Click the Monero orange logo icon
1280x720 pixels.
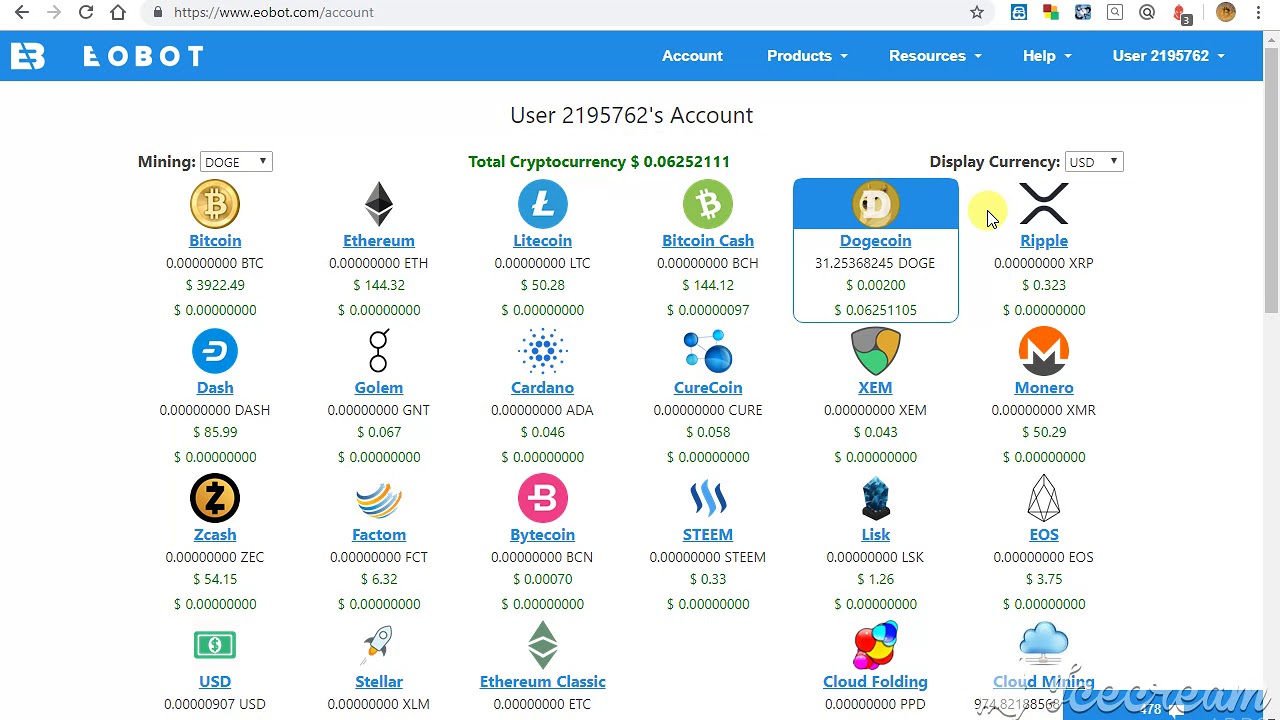click(x=1044, y=351)
